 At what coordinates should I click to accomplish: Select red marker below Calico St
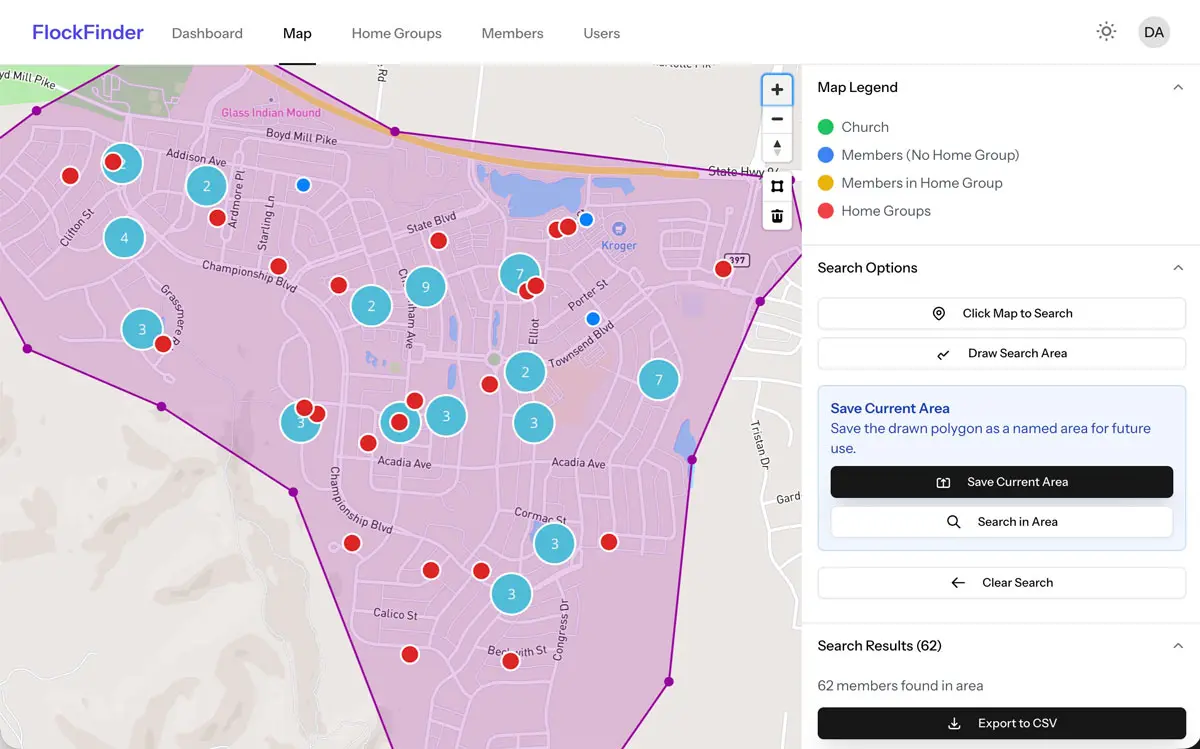click(x=409, y=655)
